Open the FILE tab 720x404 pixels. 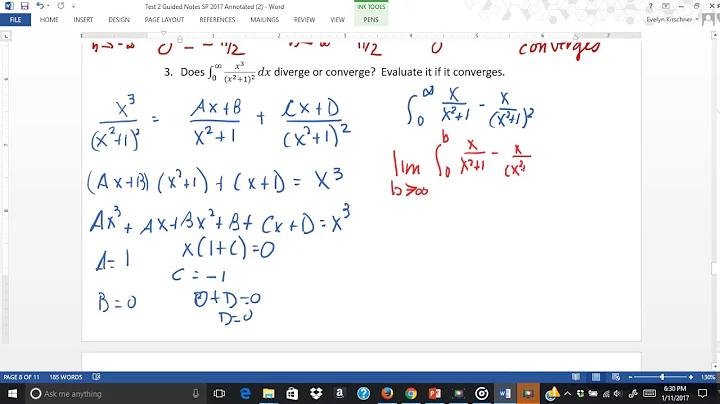coord(15,20)
